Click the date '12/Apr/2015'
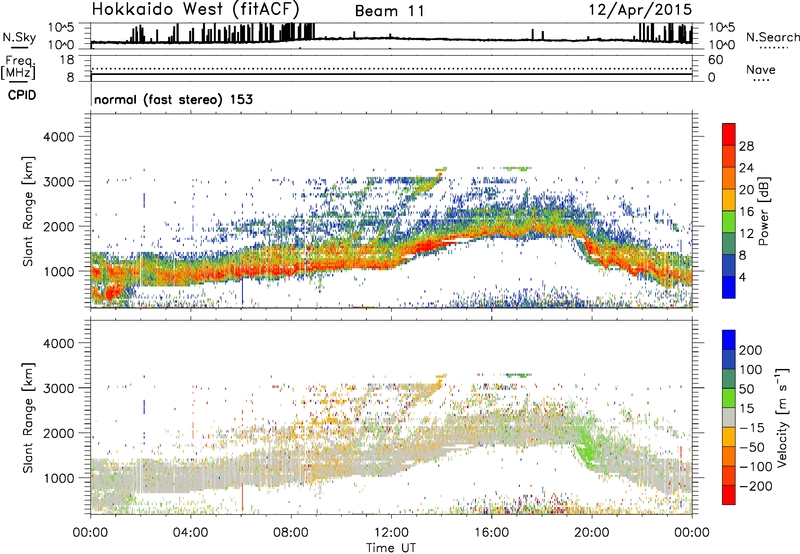800x554 pixels. (x=641, y=10)
